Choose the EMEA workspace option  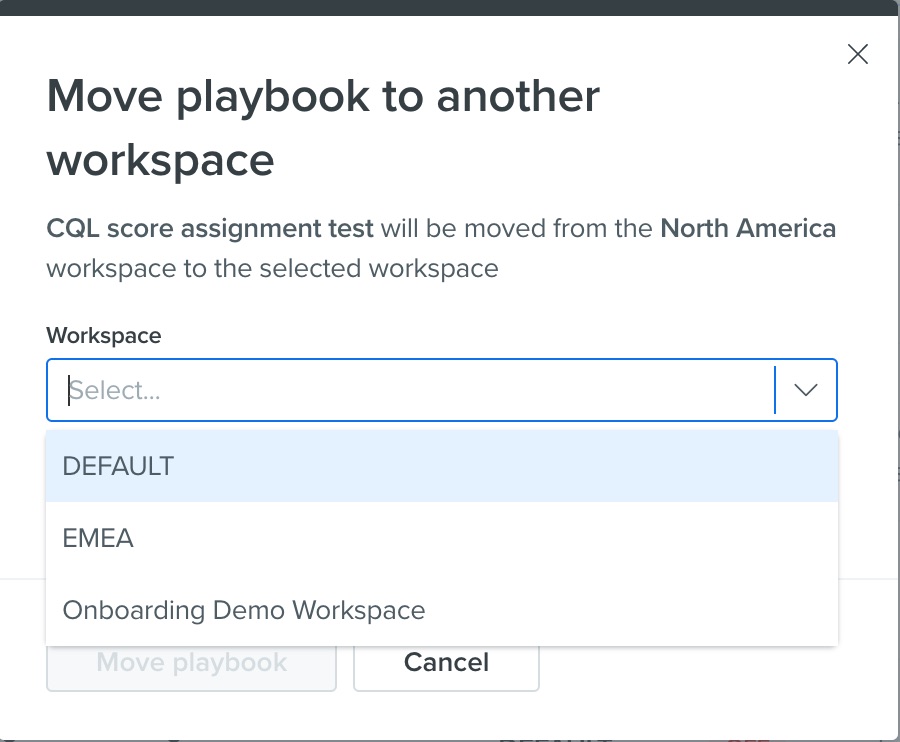pyautogui.click(x=442, y=538)
